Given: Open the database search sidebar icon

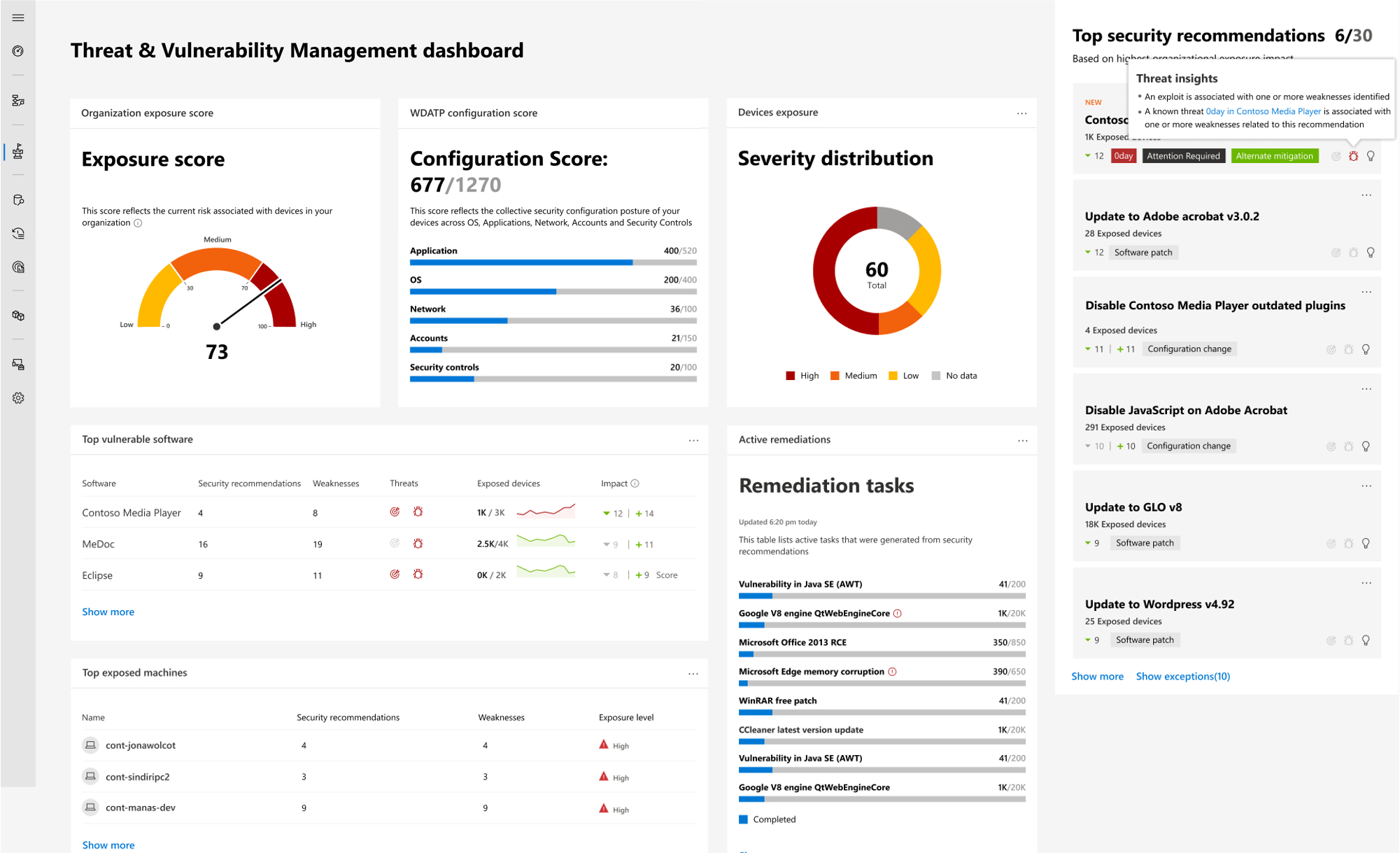Looking at the screenshot, I should [x=18, y=200].
